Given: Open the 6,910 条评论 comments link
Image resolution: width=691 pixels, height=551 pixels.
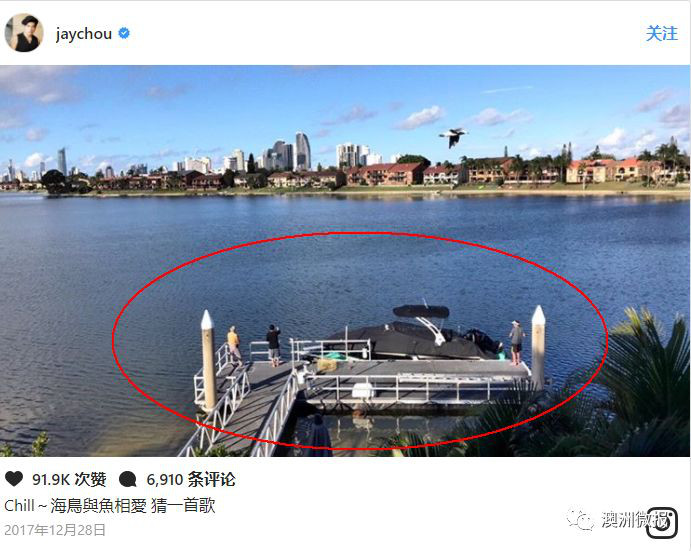Looking at the screenshot, I should pos(191,480).
